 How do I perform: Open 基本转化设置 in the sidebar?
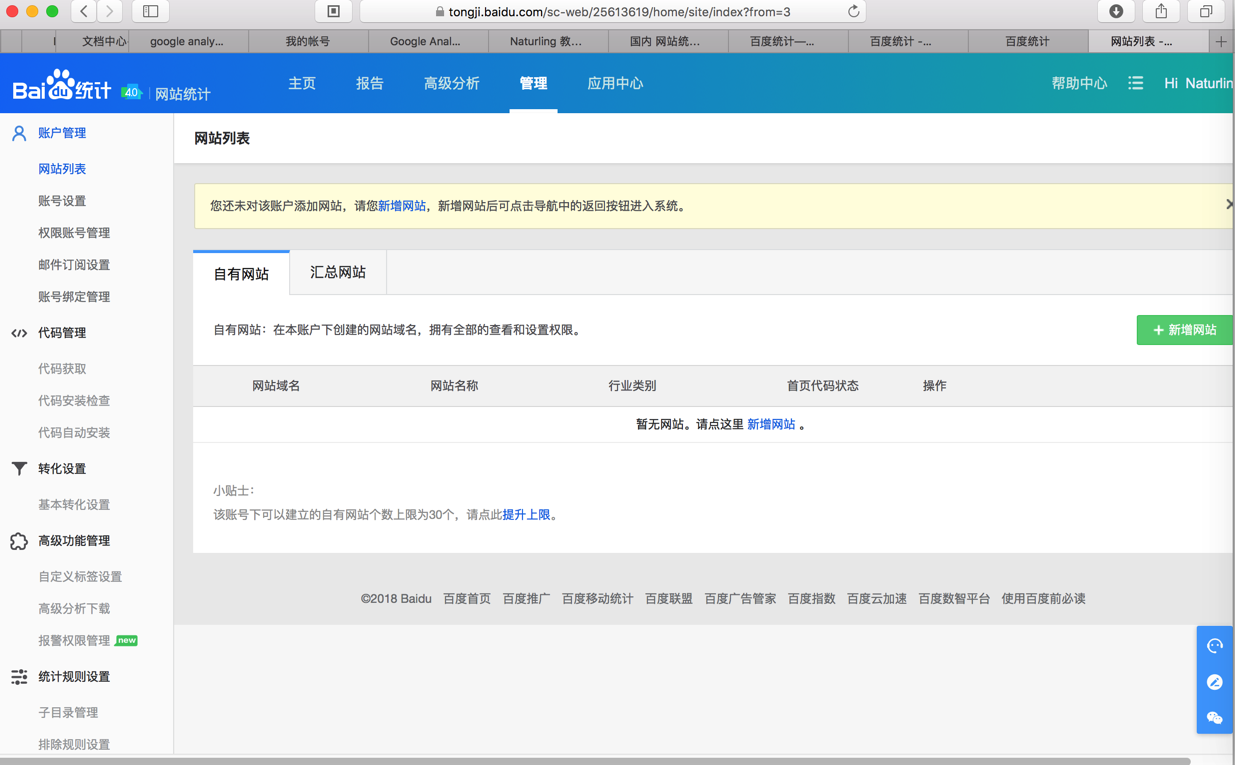(x=74, y=505)
